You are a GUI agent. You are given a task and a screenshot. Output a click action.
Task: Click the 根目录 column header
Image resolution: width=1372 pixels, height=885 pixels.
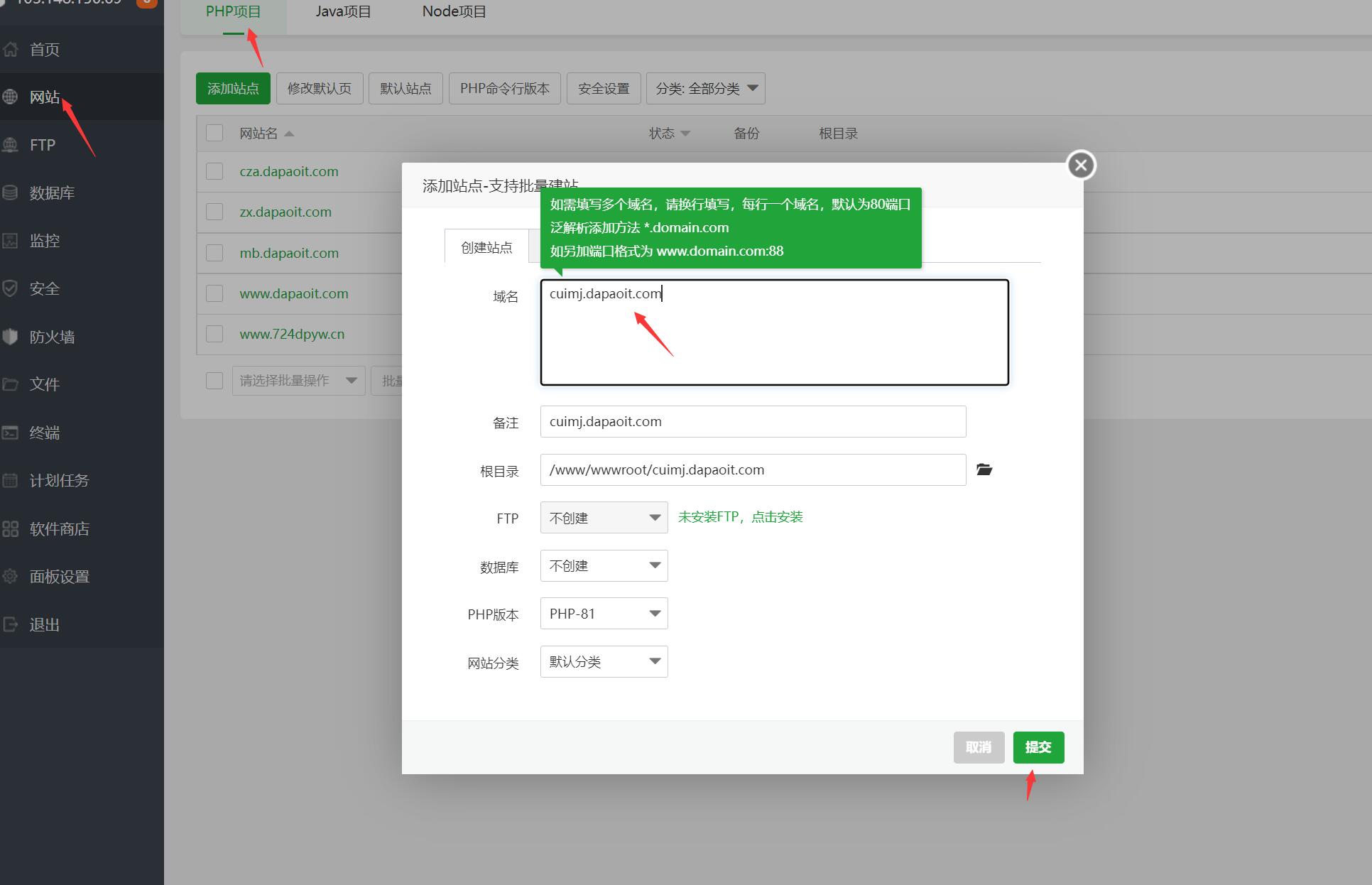click(838, 134)
